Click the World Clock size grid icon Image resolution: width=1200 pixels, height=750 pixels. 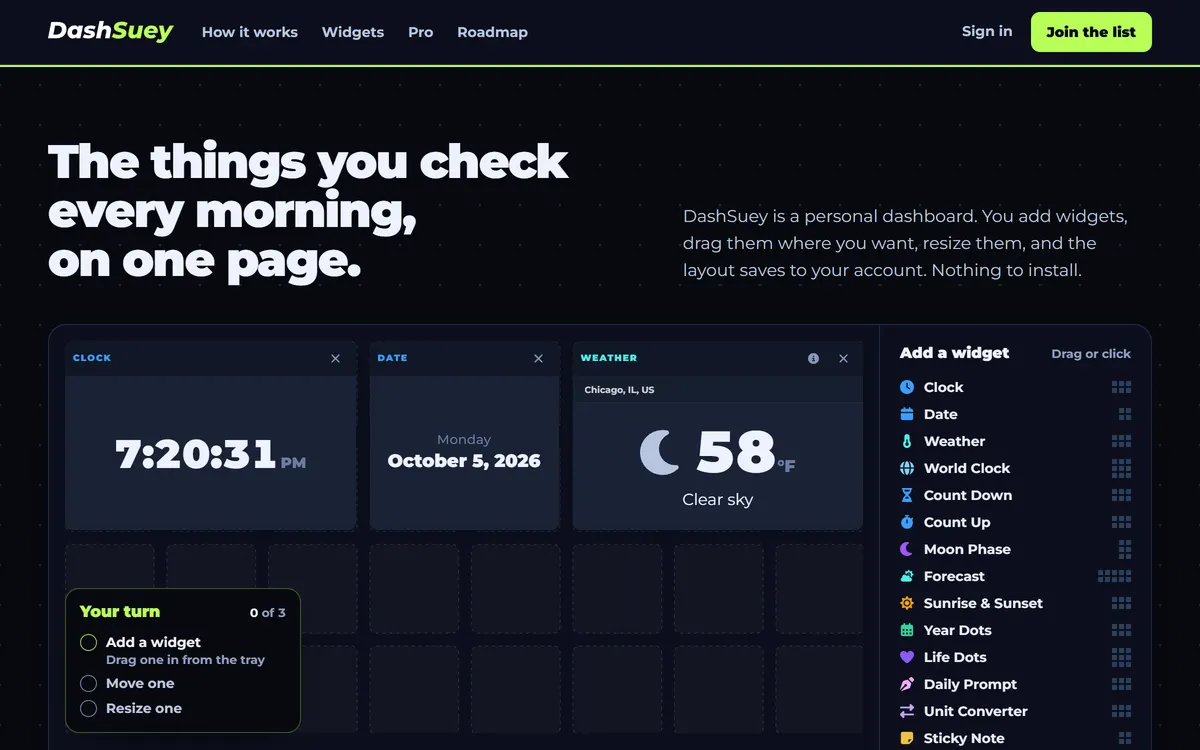point(1121,468)
